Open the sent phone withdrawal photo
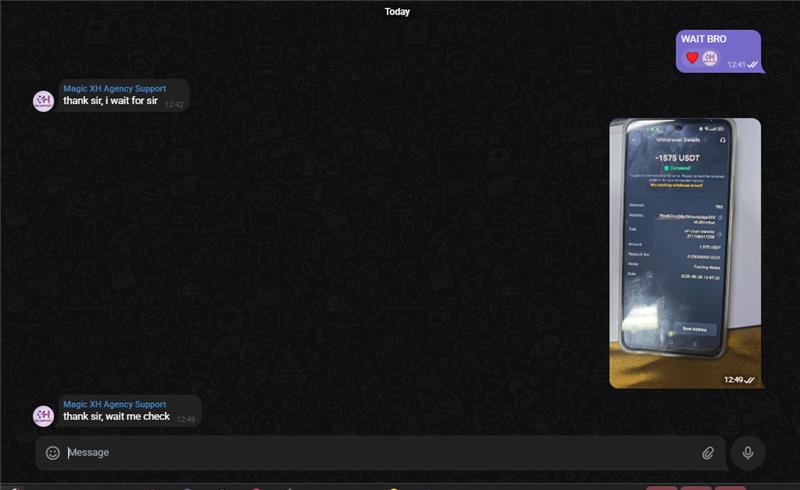800x490 pixels. (x=685, y=252)
